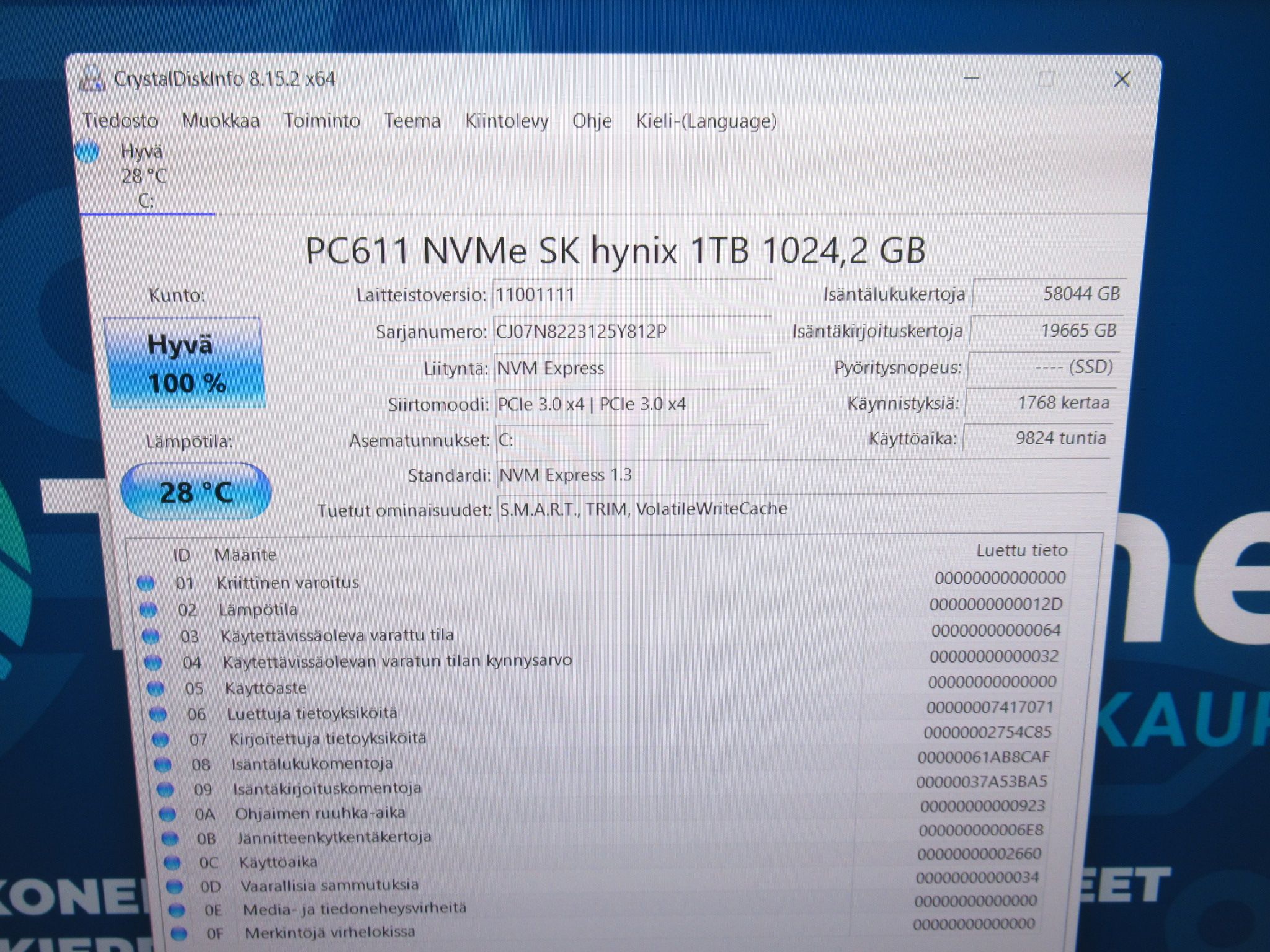Click the 28 °C temperature button
Screen dimensions: 1270x952
click(x=196, y=491)
